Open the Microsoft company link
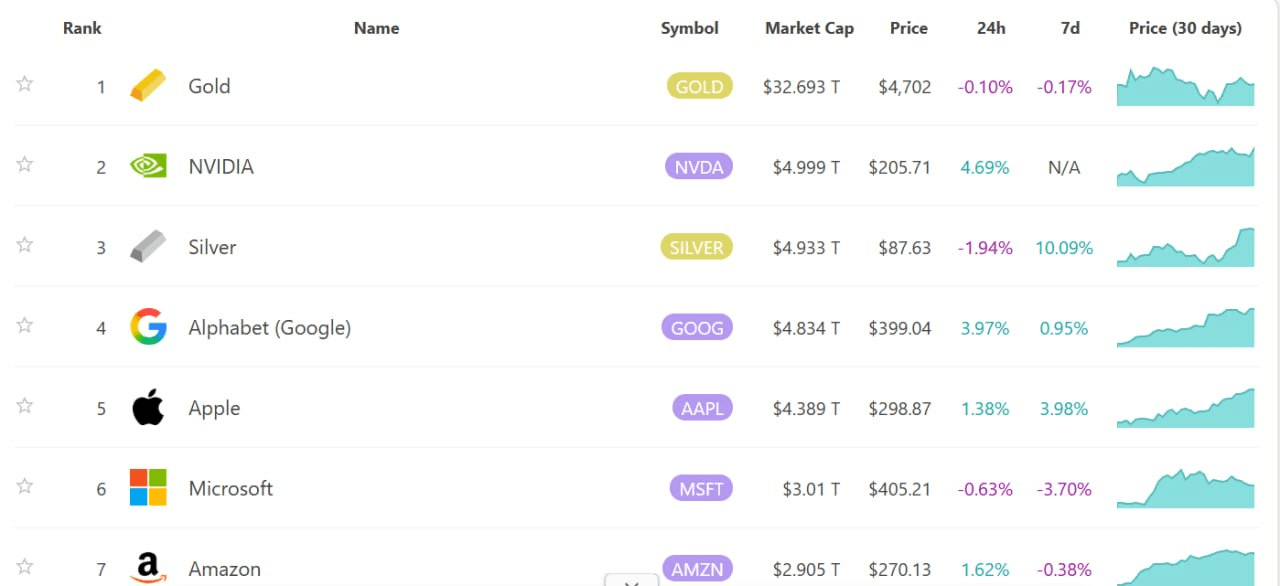 point(231,488)
